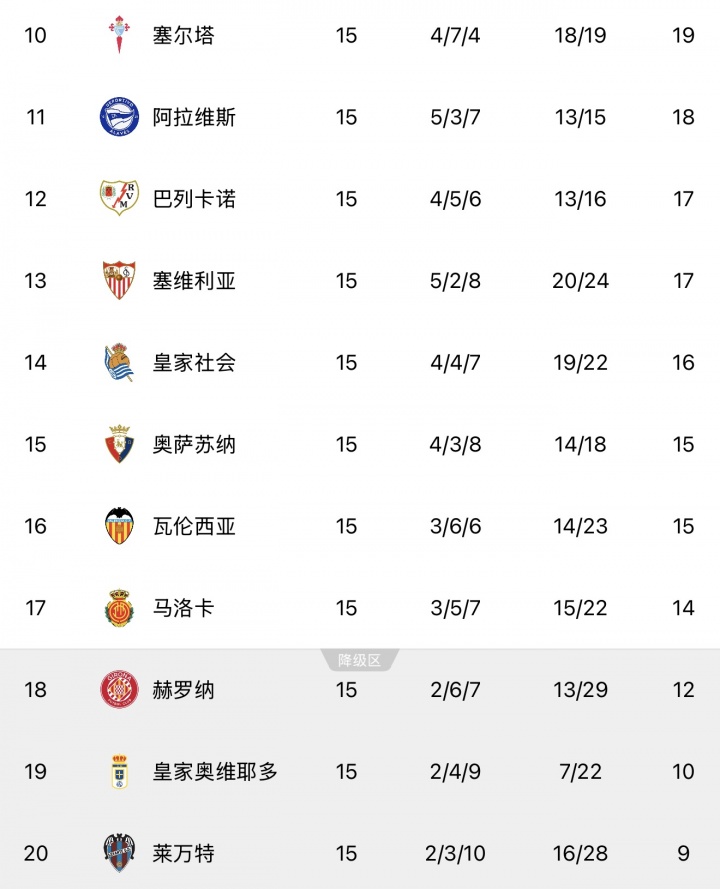Tap the 降级区 relegation zone label
The height and width of the screenshot is (889, 720).
tap(360, 660)
